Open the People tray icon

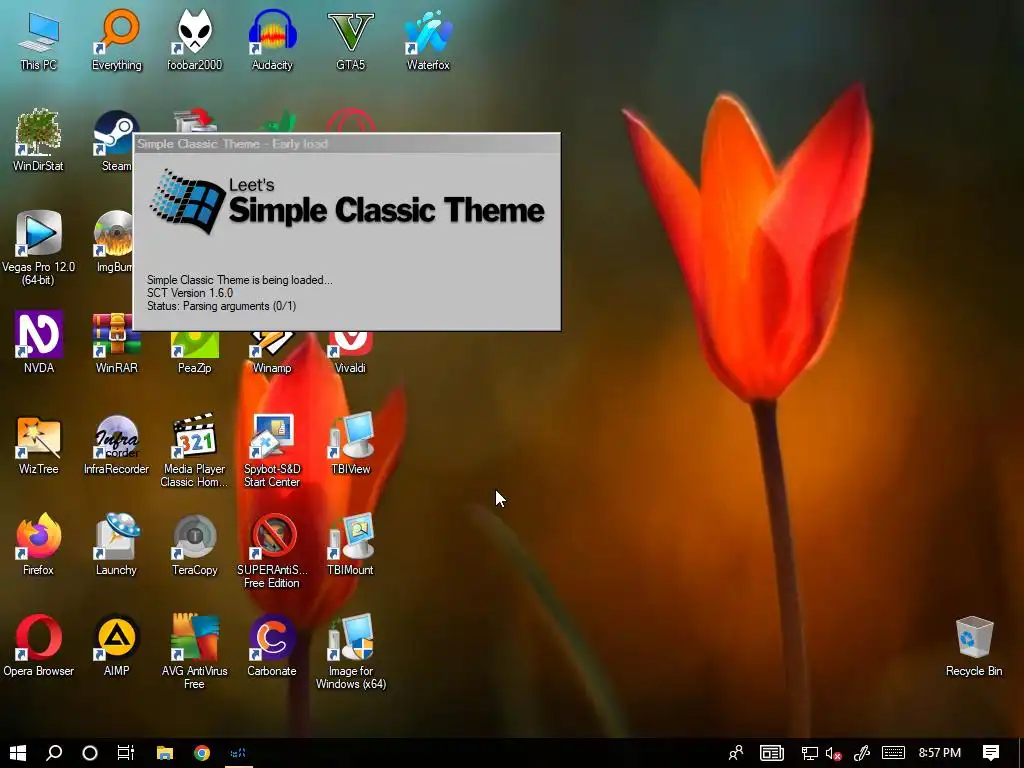point(736,753)
